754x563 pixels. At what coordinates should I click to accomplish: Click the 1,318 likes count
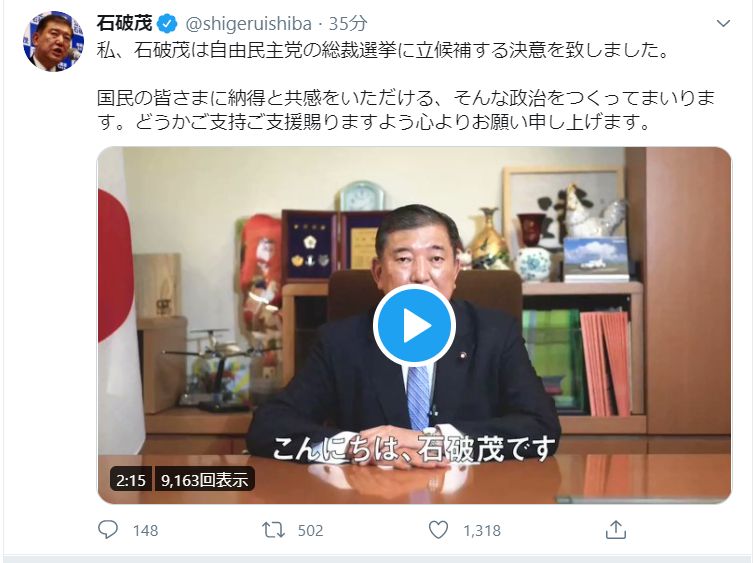pos(482,530)
